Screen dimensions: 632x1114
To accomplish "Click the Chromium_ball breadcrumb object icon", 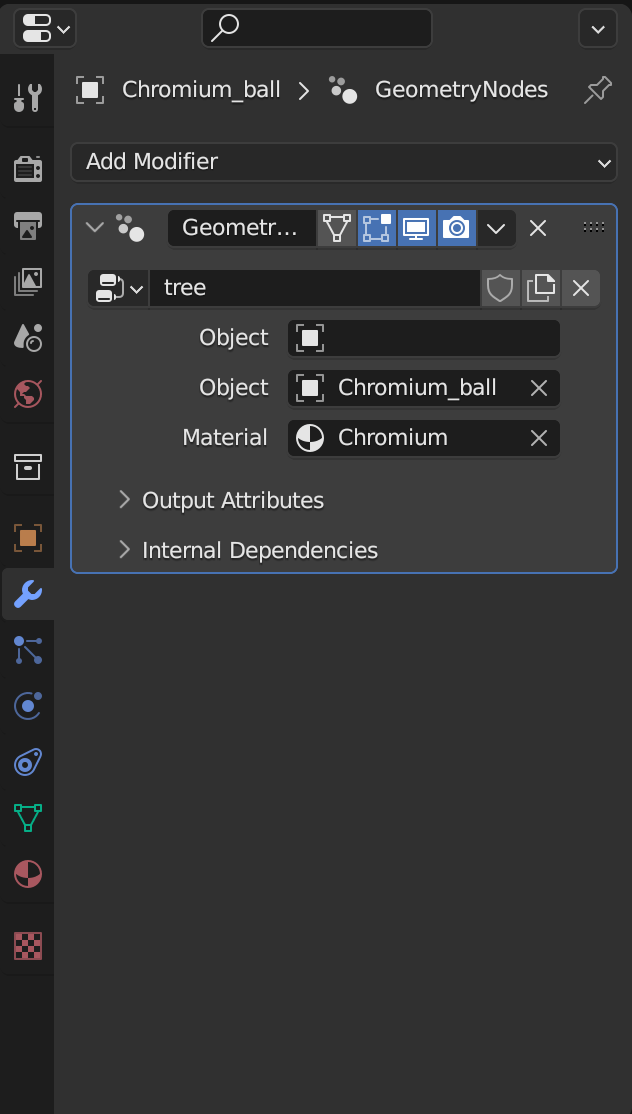I will (90, 90).
